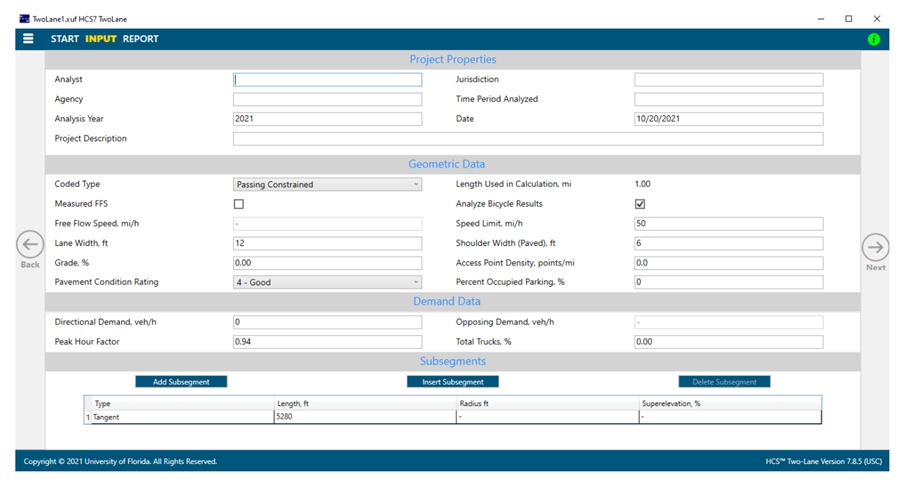This screenshot has width=903, height=483.
Task: Click the Radius cell in row 1
Action: 548,417
